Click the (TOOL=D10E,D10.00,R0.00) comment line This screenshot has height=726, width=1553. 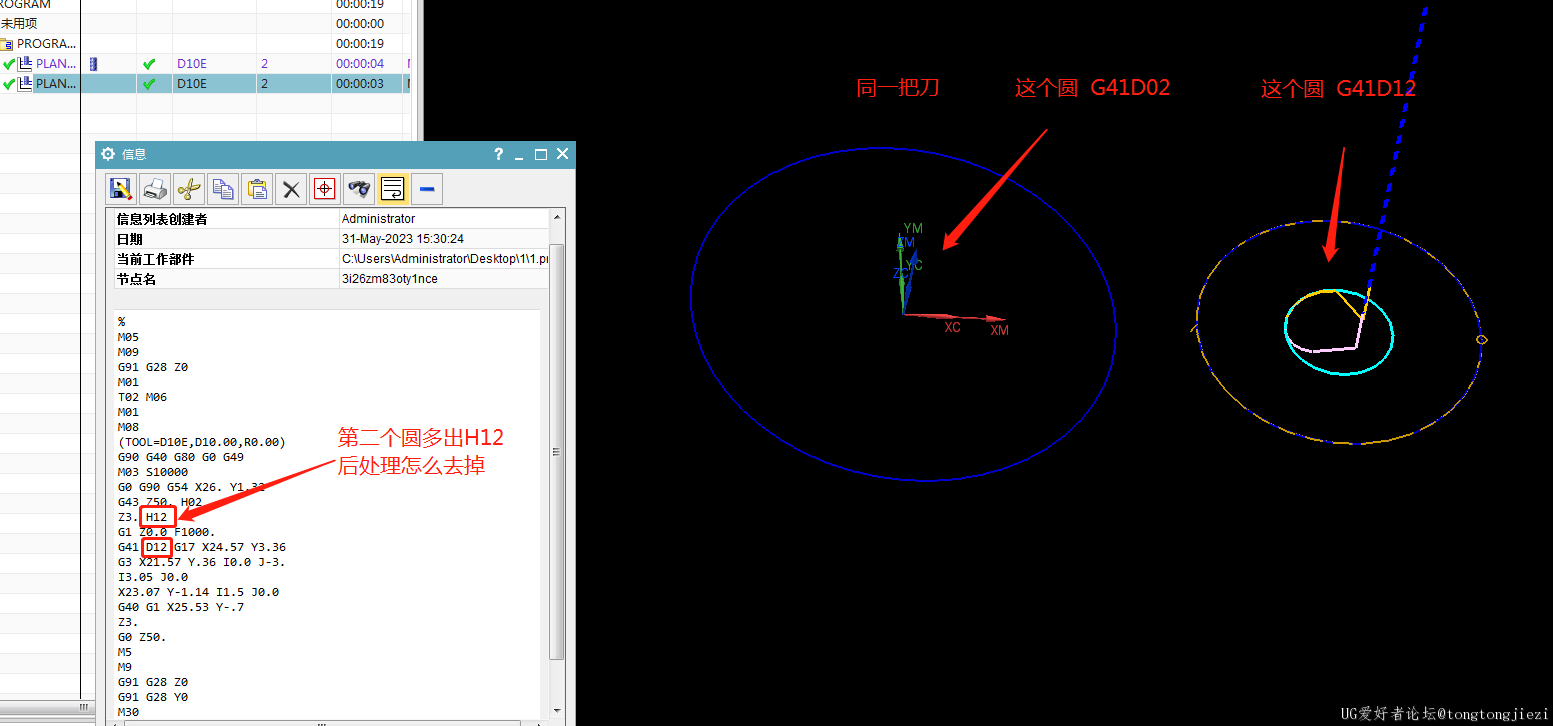click(x=201, y=442)
